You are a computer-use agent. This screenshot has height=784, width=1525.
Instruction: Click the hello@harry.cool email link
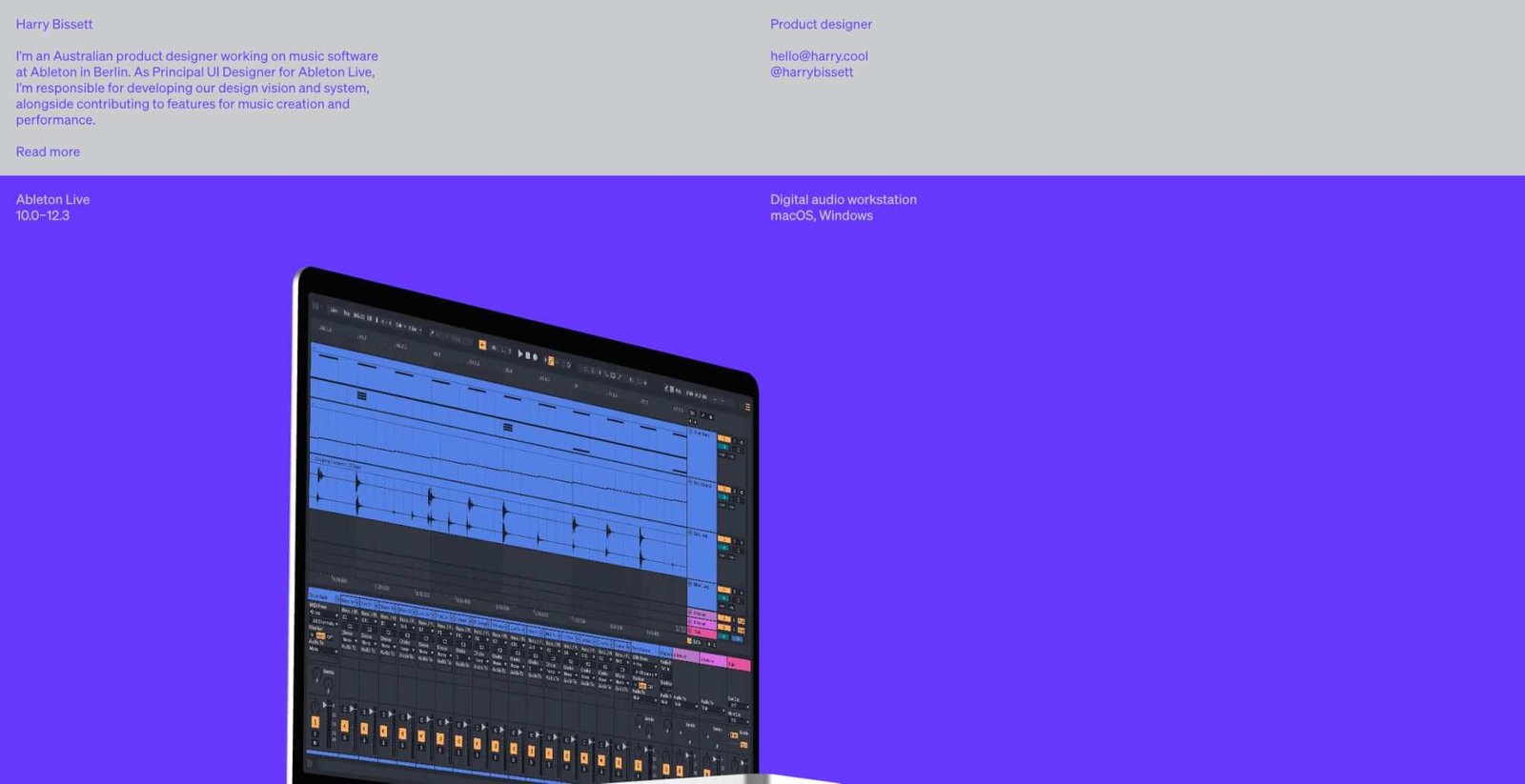(819, 56)
